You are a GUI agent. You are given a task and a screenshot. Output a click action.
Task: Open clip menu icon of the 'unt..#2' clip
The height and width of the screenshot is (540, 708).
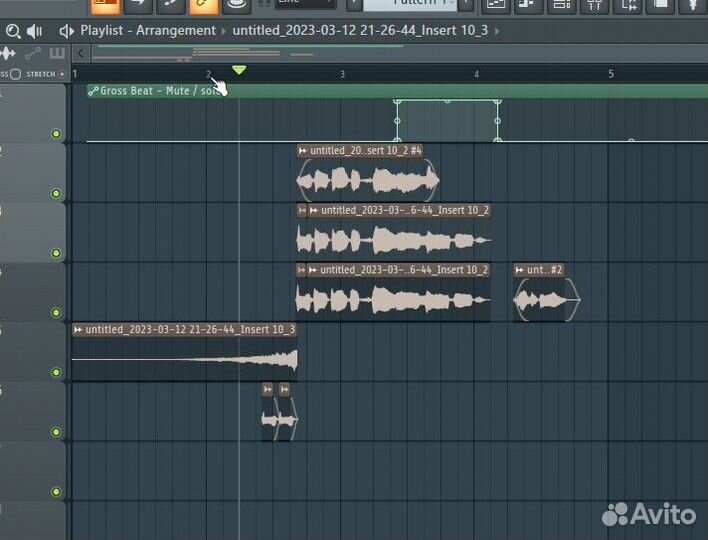pos(520,270)
